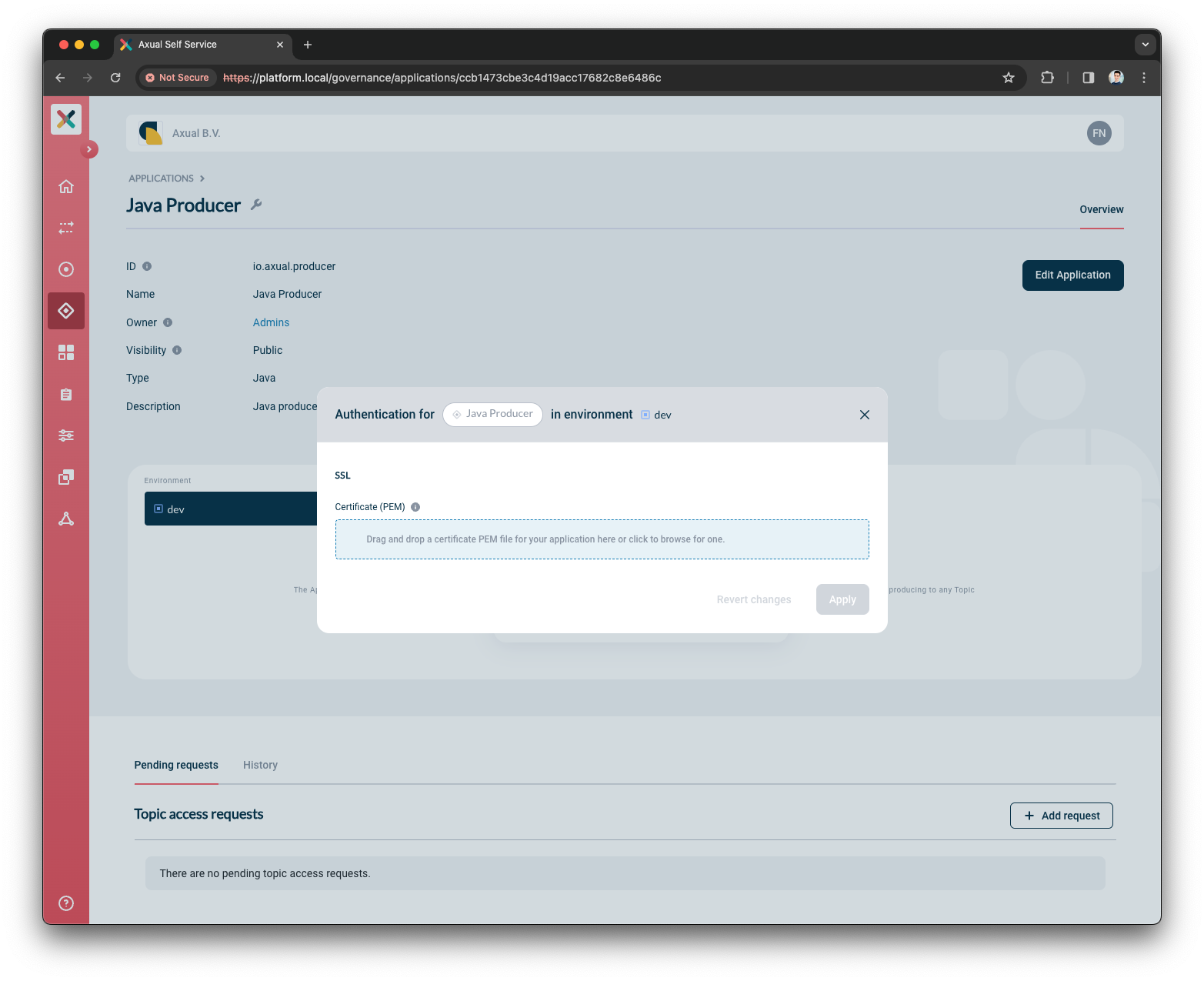Open the overlapping squares icon in the sidebar
The height and width of the screenshot is (981, 1204).
(66, 477)
